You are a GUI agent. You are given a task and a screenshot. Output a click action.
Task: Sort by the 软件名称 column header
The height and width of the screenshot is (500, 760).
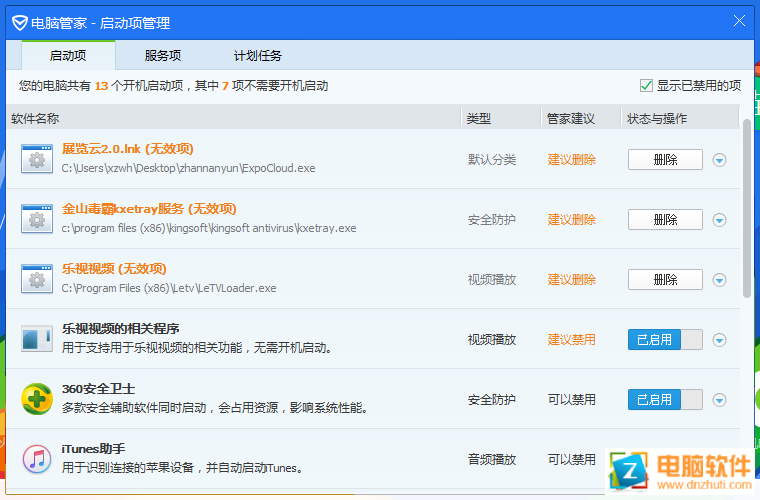(234, 118)
